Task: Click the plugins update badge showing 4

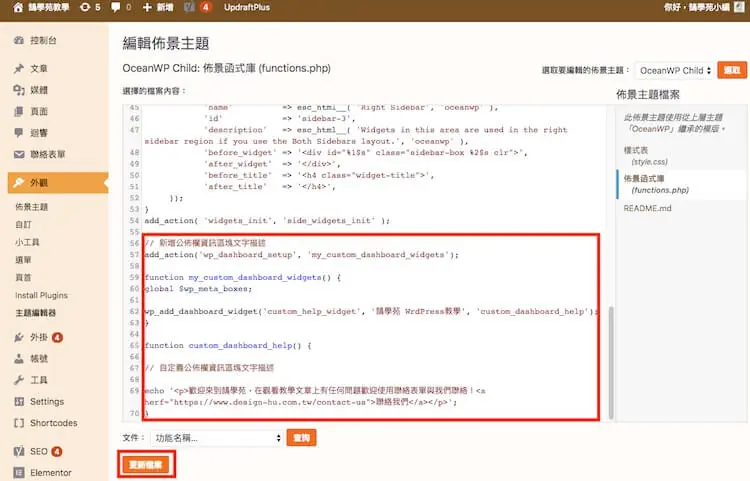Action: coord(57,338)
